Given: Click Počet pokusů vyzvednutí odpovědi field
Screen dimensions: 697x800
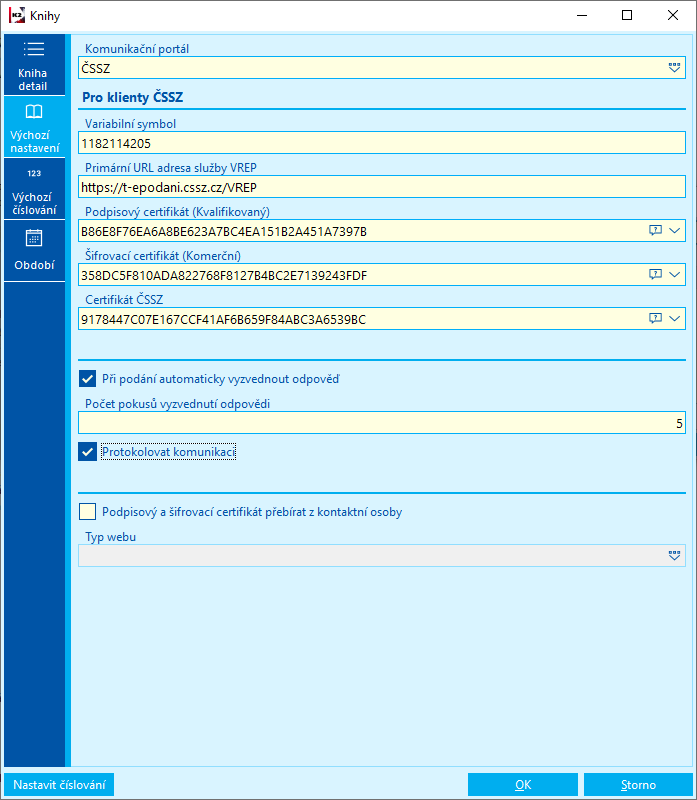Looking at the screenshot, I should [381, 423].
